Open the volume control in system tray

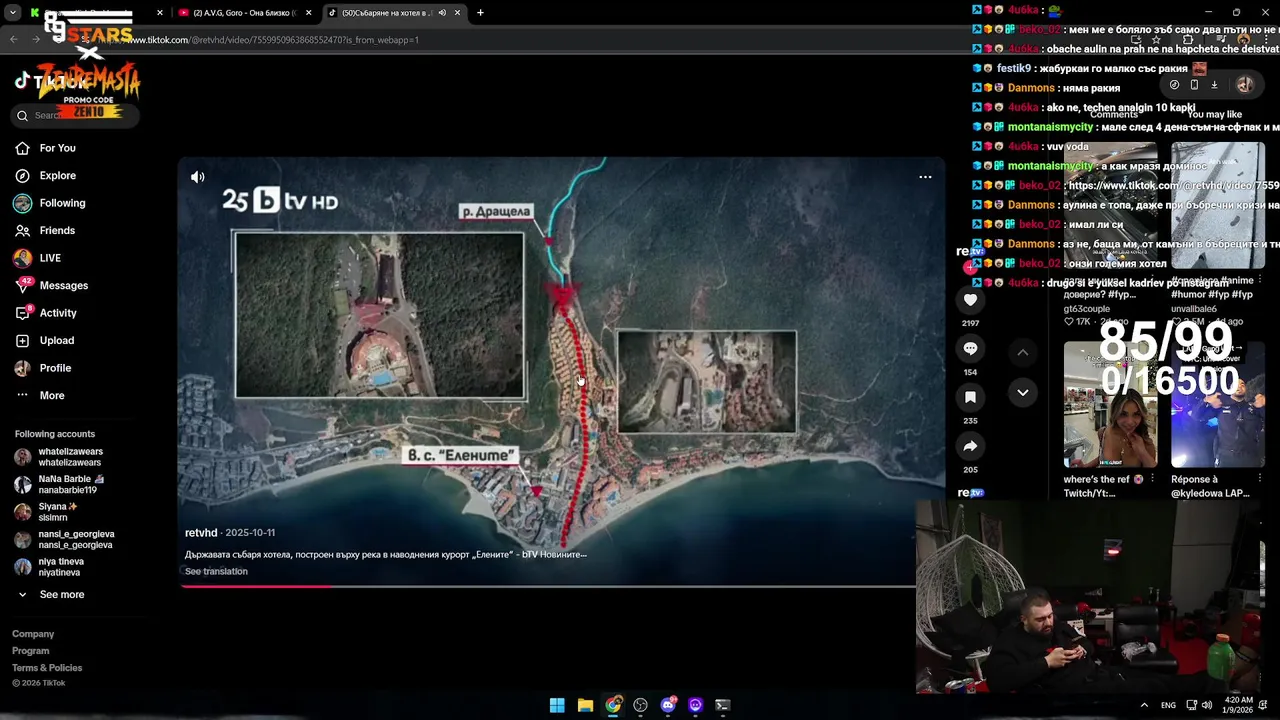click(x=1207, y=705)
